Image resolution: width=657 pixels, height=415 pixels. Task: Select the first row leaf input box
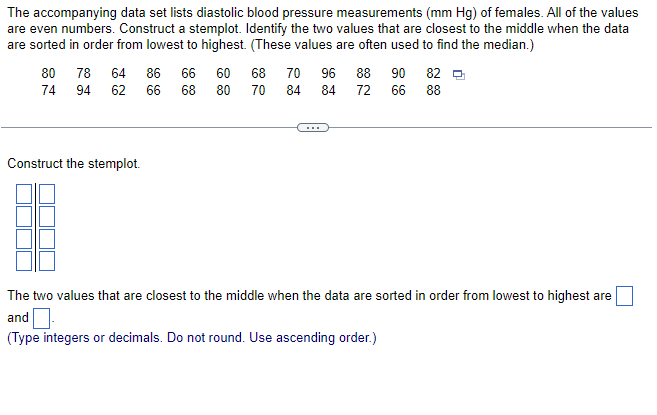click(47, 194)
